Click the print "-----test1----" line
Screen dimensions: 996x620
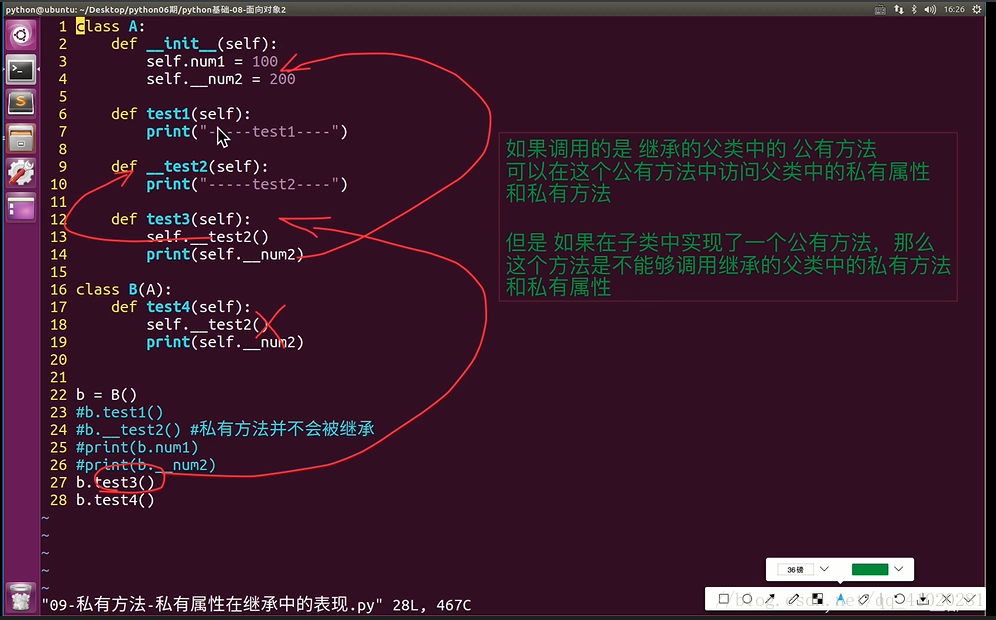point(247,131)
